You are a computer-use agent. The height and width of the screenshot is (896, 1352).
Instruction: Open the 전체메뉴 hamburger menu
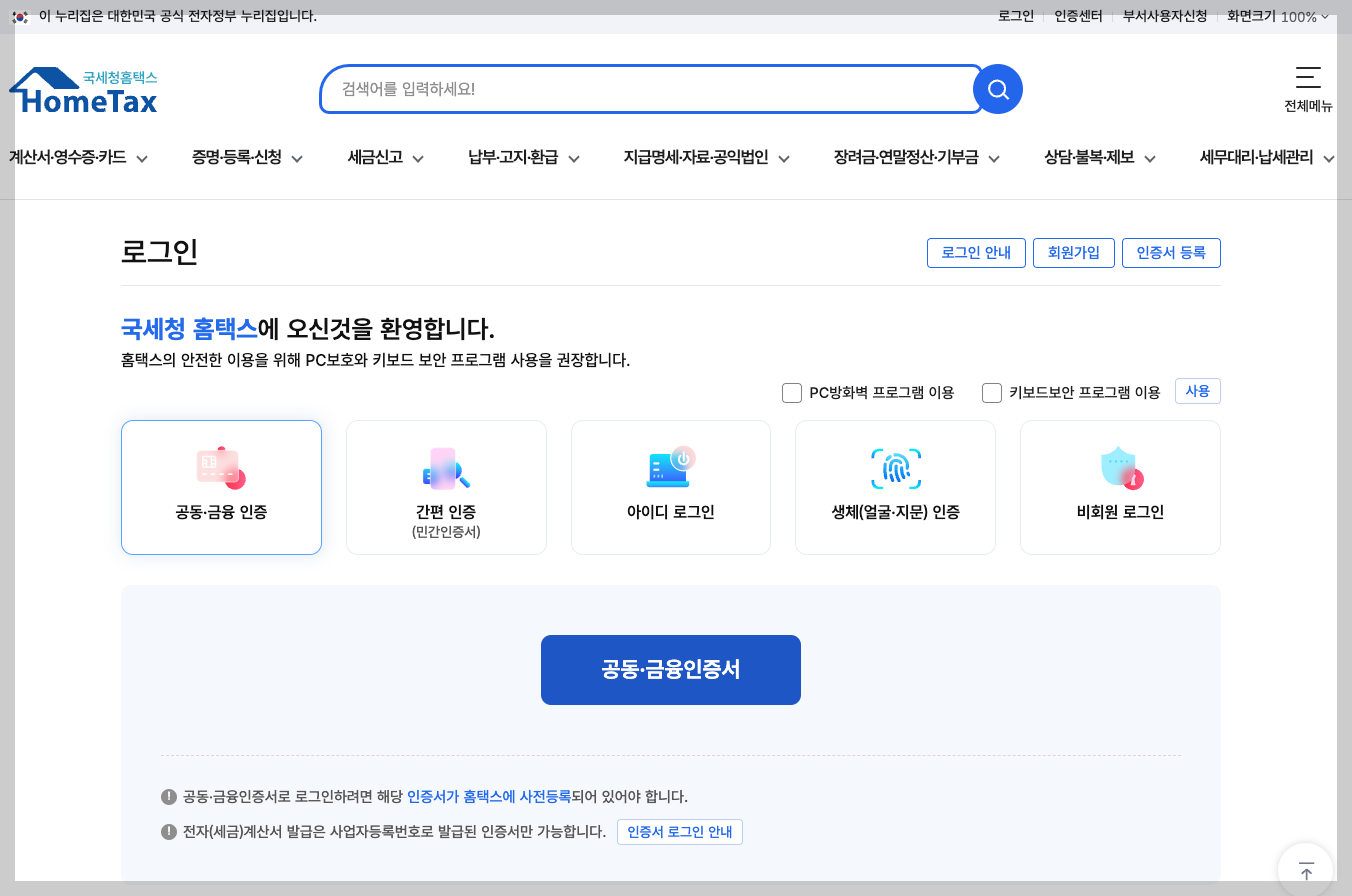coord(1308,88)
